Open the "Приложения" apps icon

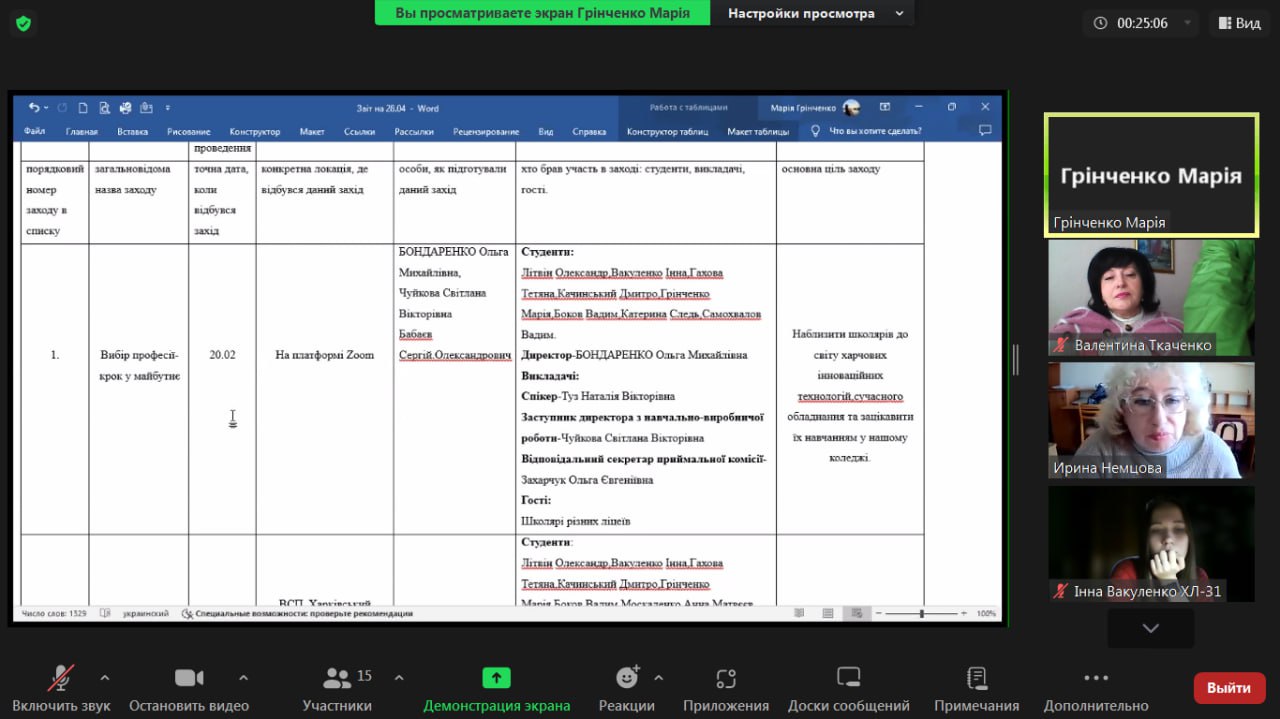[x=726, y=688]
